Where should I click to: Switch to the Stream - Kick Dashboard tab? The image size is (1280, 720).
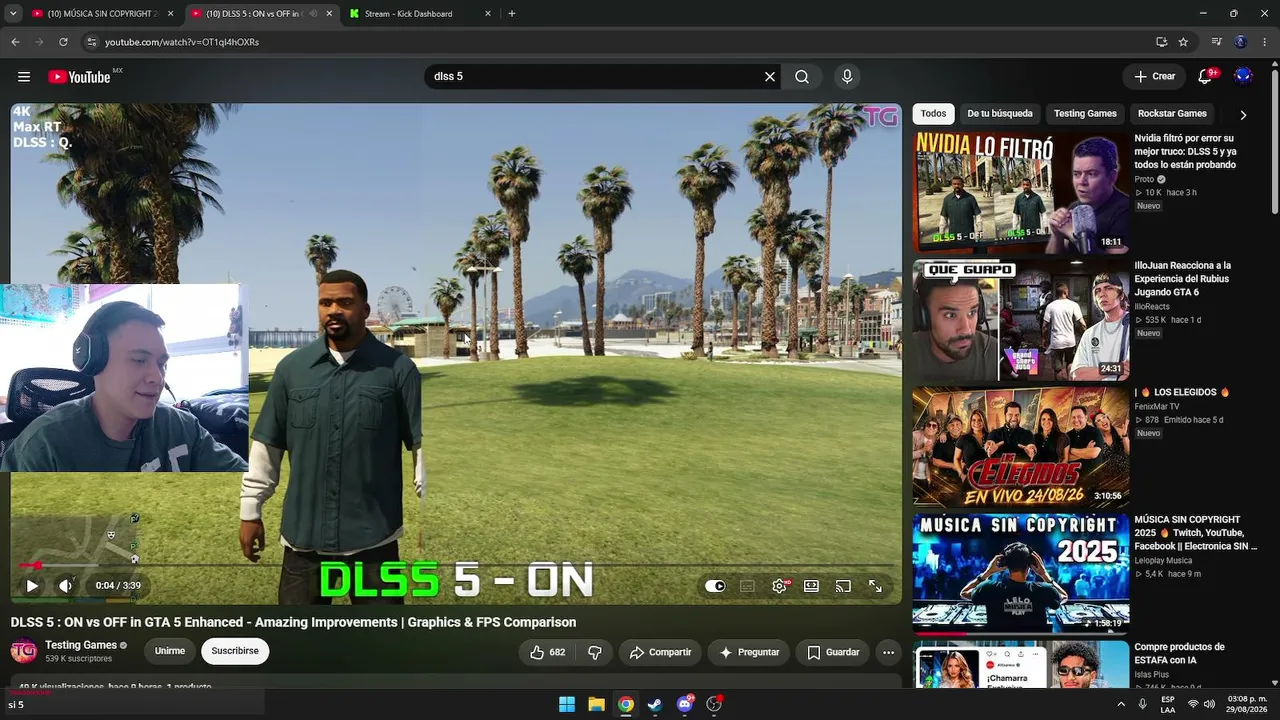[x=420, y=14]
